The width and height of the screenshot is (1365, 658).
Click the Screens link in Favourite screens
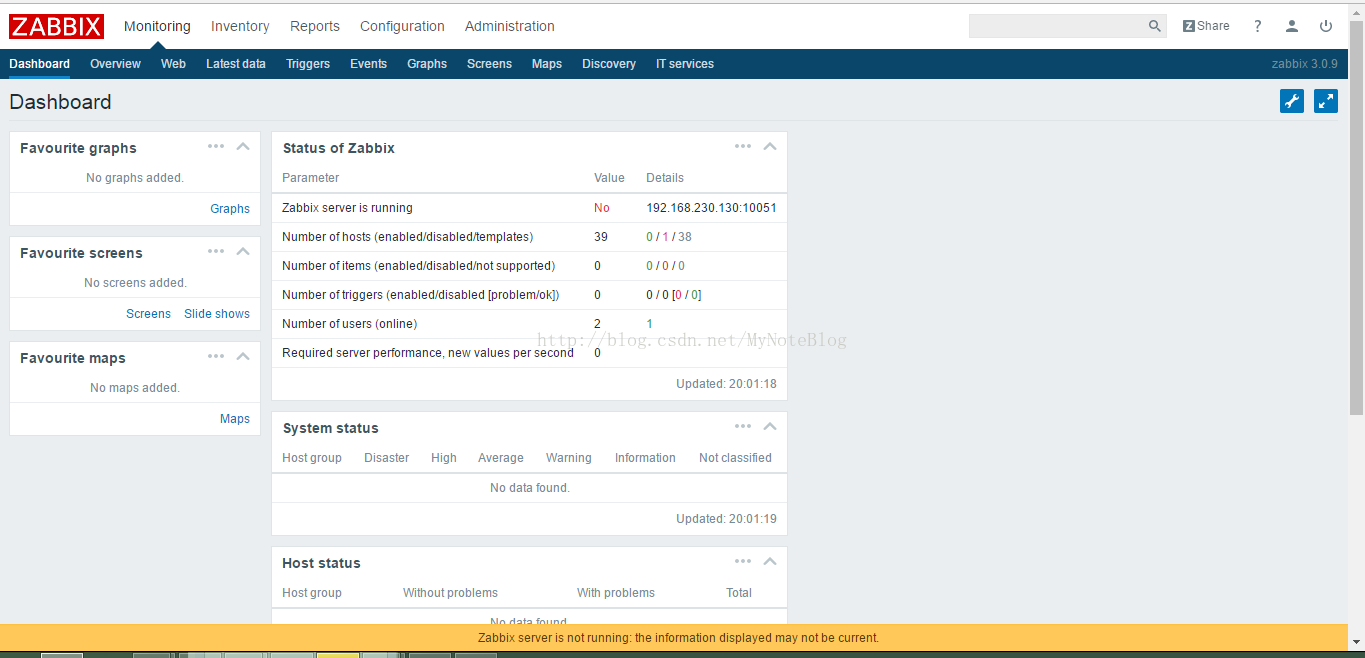pyautogui.click(x=148, y=314)
